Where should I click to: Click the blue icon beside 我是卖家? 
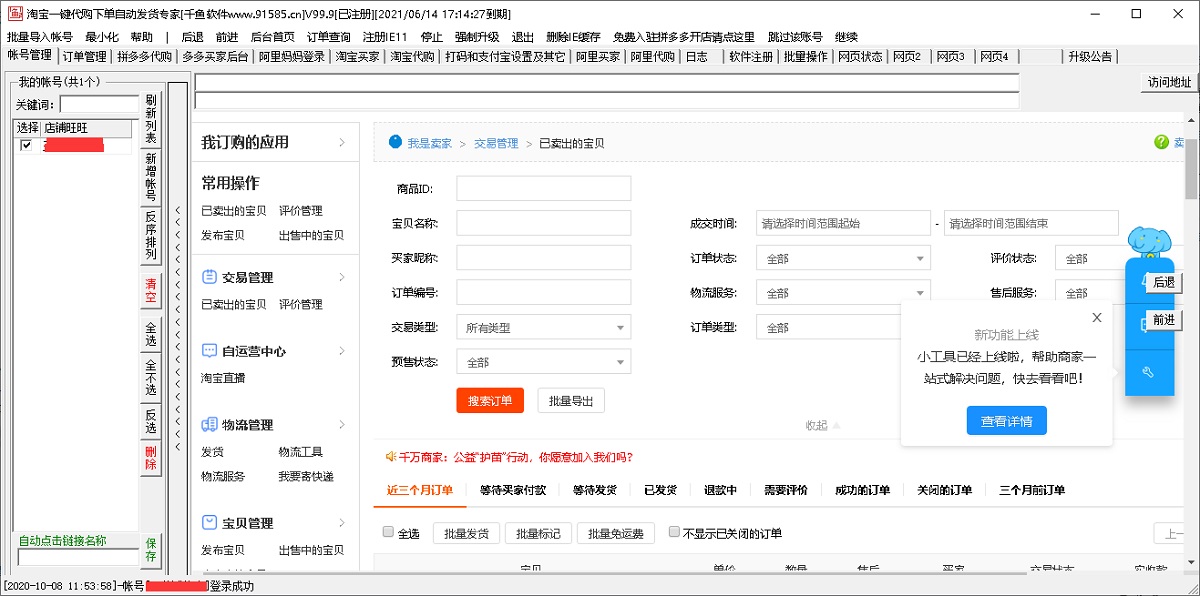click(x=395, y=142)
